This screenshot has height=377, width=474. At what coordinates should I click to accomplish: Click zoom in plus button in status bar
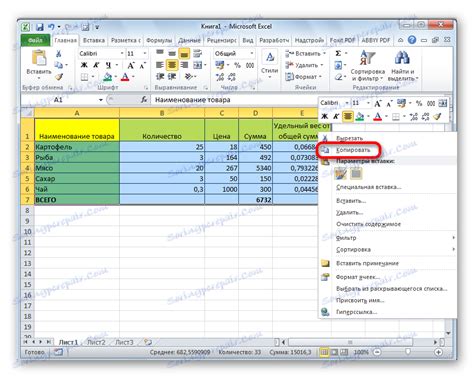point(439,352)
